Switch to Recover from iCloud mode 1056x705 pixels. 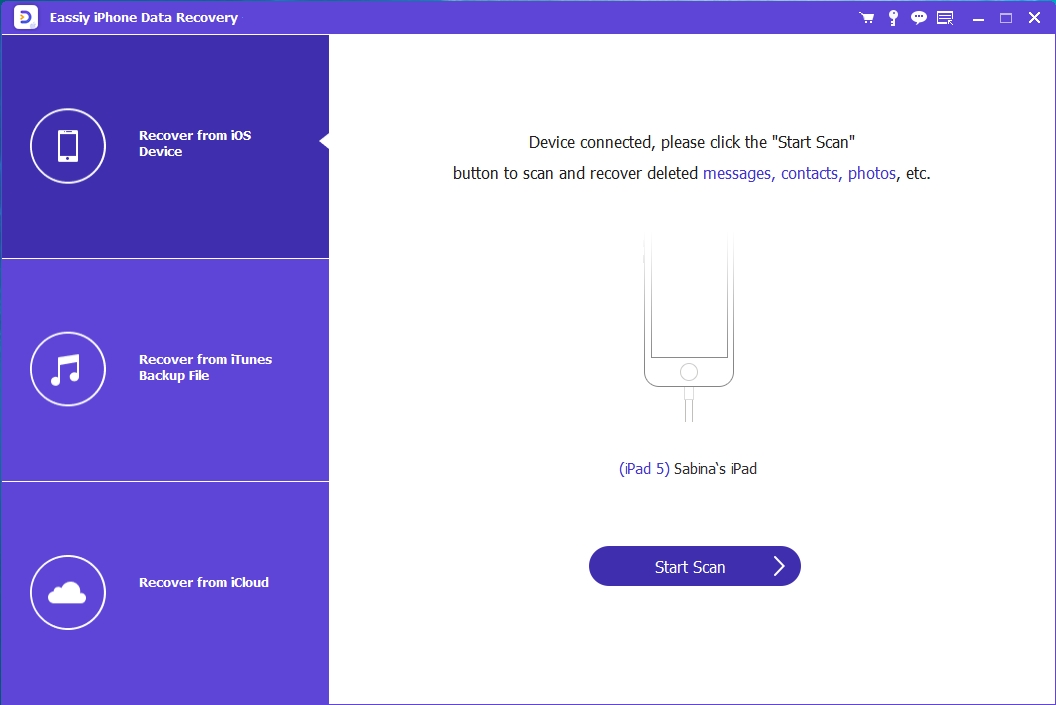pos(203,582)
